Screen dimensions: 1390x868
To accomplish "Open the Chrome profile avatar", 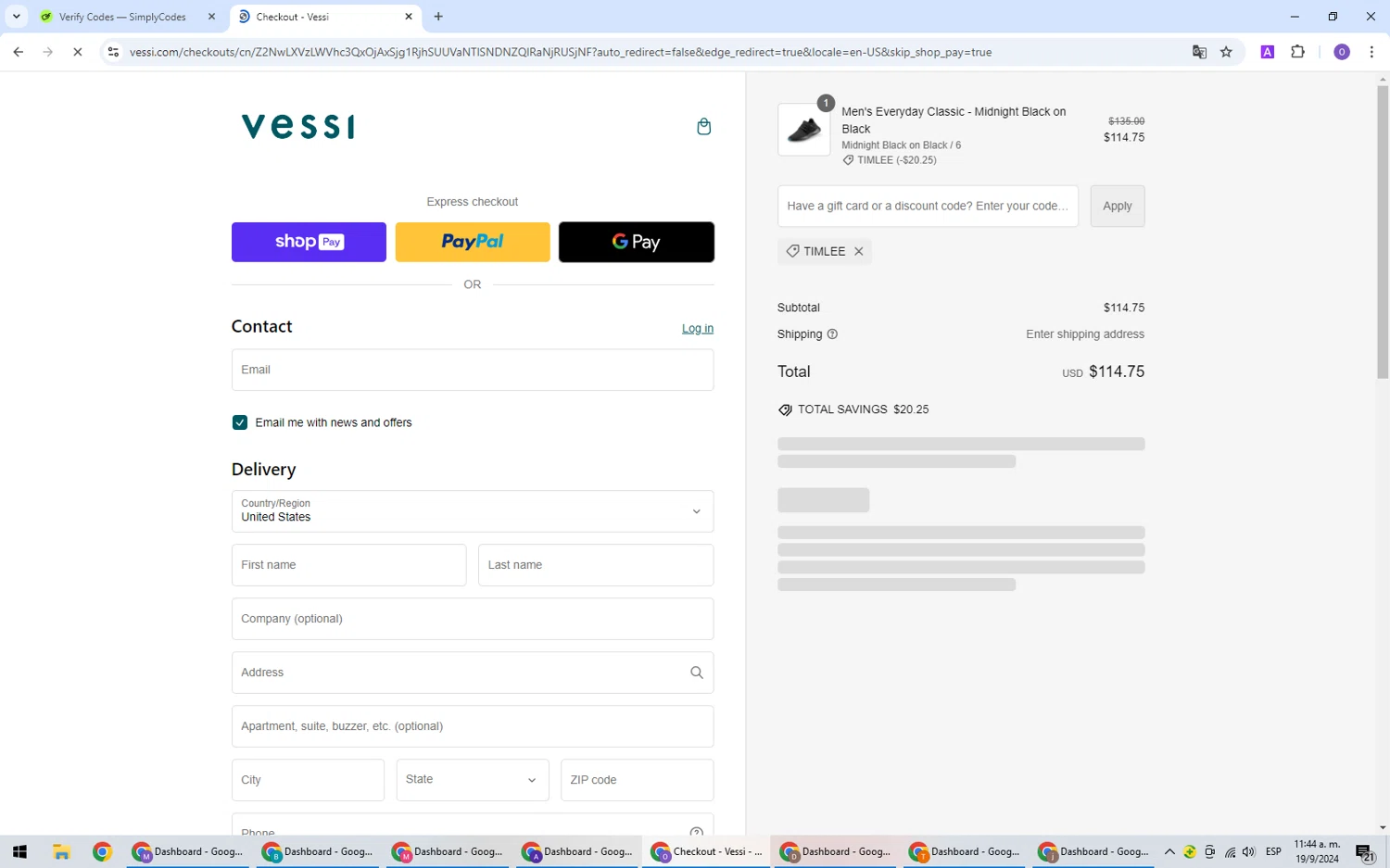I will click(x=1341, y=52).
